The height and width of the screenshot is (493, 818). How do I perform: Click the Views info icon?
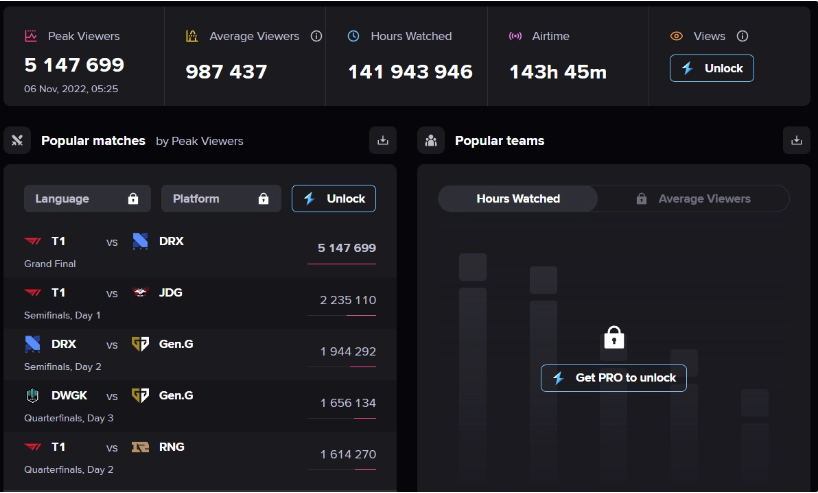pyautogui.click(x=742, y=36)
